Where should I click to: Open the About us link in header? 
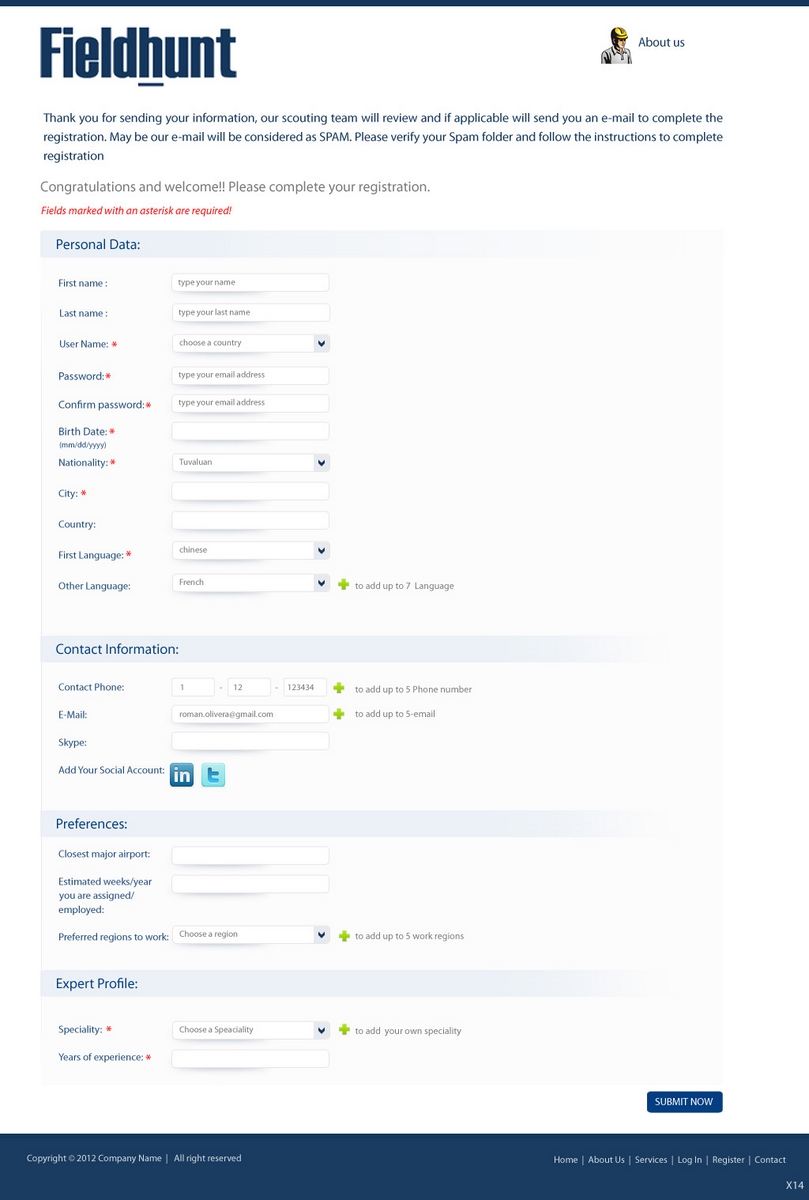[x=661, y=43]
